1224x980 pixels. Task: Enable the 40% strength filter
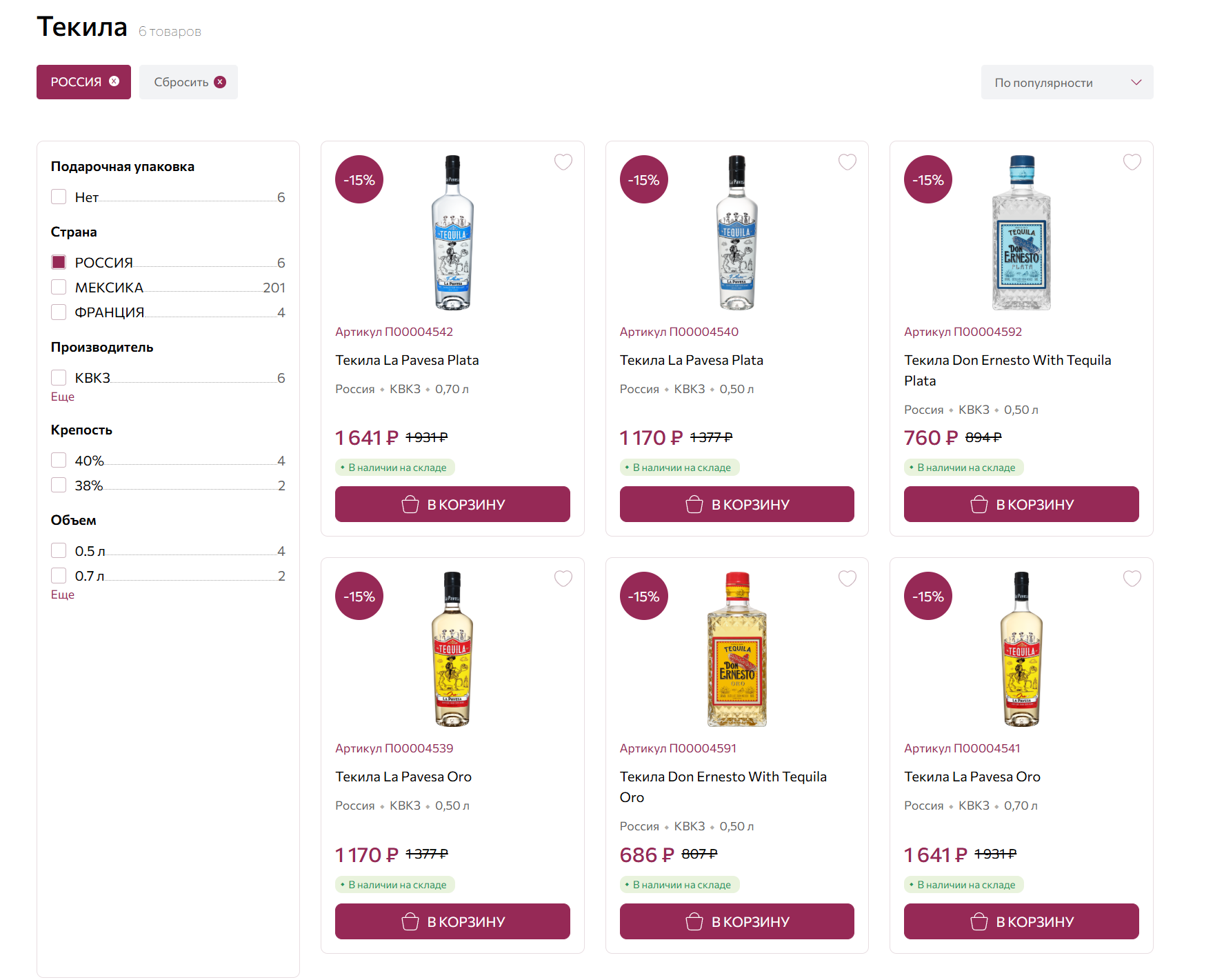tap(59, 460)
